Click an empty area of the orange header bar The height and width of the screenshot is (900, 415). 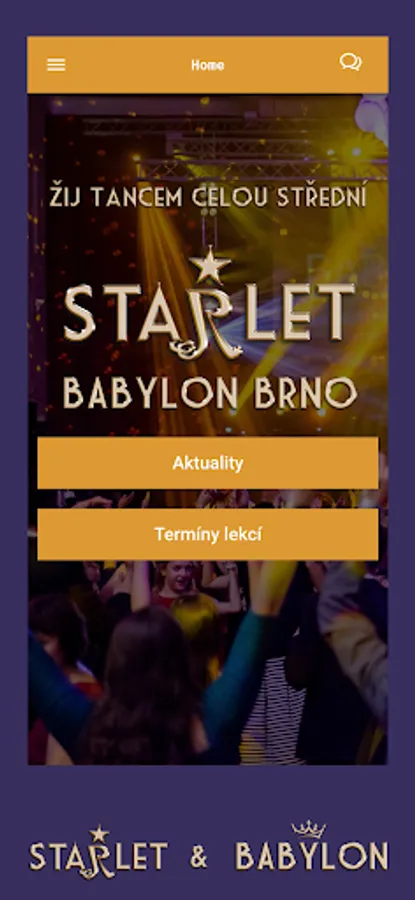coord(126,65)
